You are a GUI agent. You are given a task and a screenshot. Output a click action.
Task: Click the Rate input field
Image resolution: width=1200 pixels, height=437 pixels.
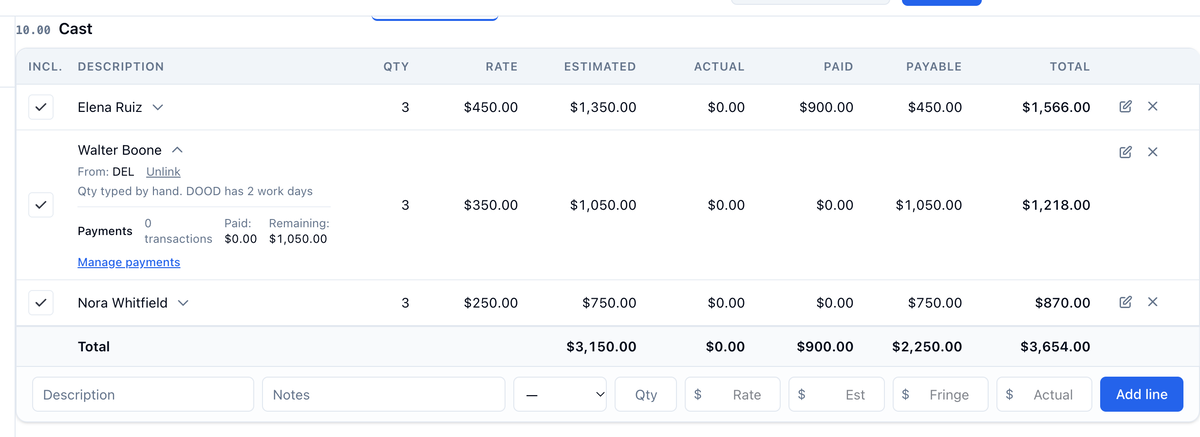[x=732, y=394]
